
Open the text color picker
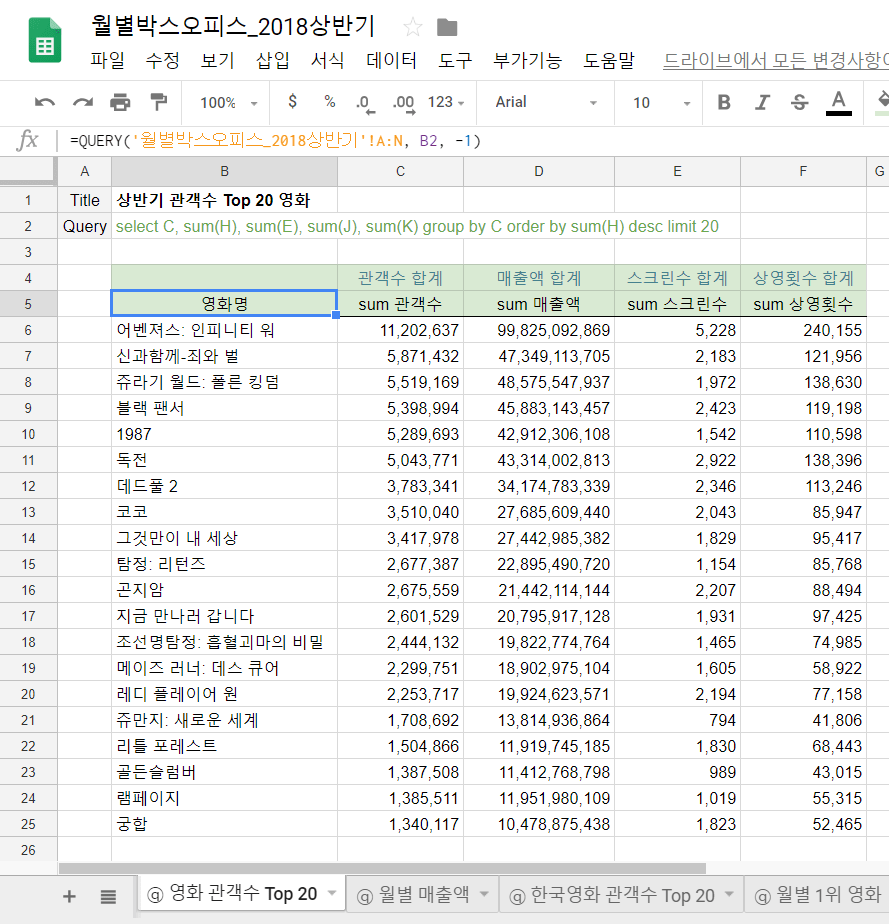click(838, 102)
